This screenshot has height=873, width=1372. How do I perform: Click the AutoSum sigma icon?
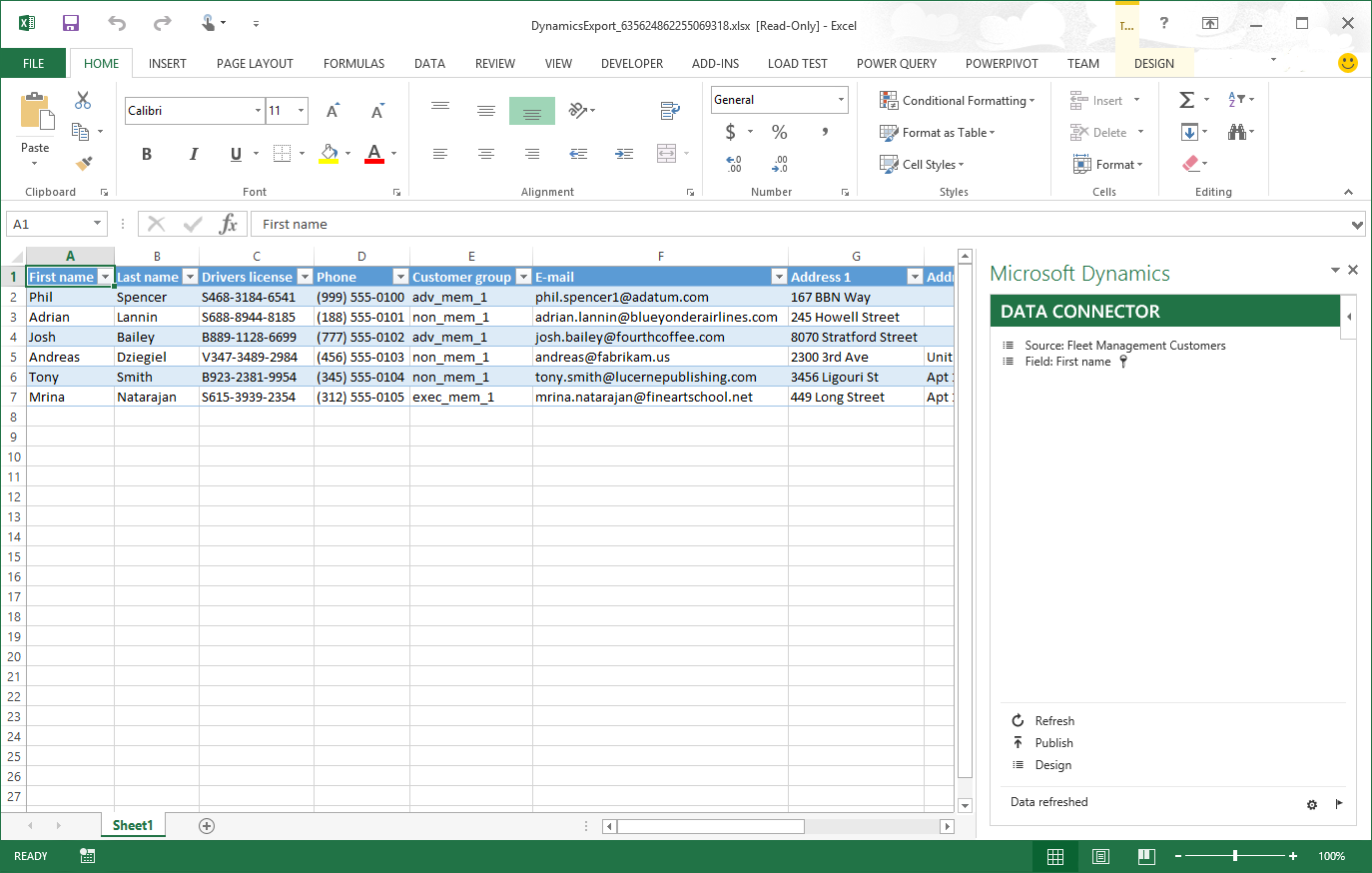1186,100
